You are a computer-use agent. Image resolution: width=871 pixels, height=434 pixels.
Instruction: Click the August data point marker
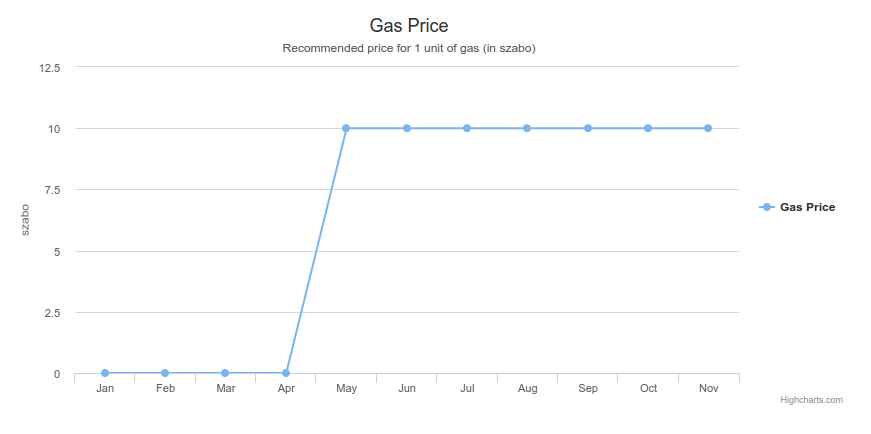click(527, 128)
